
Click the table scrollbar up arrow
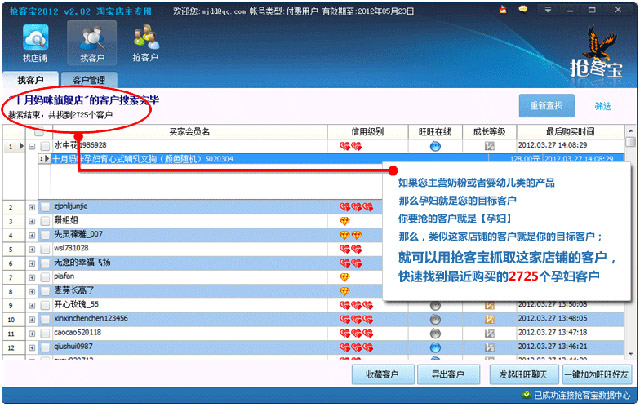pos(631,131)
